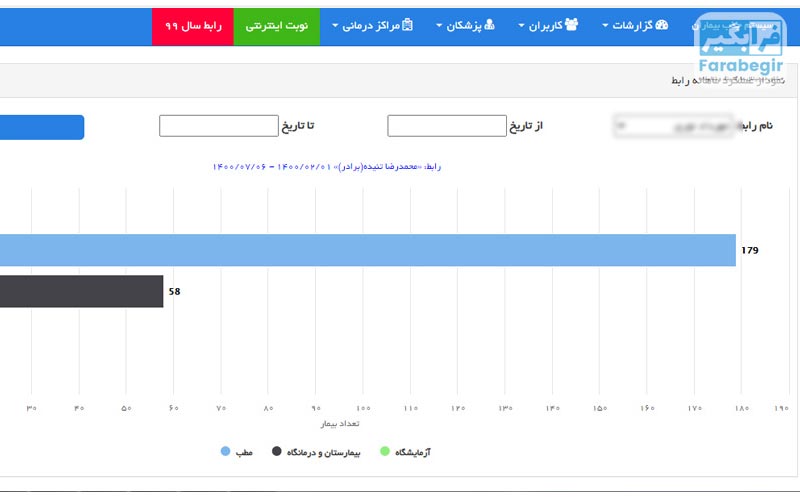Toggle the بیمارستان و درمانگاه dark legend circle
Image resolution: width=800 pixels, height=500 pixels.
[277, 451]
